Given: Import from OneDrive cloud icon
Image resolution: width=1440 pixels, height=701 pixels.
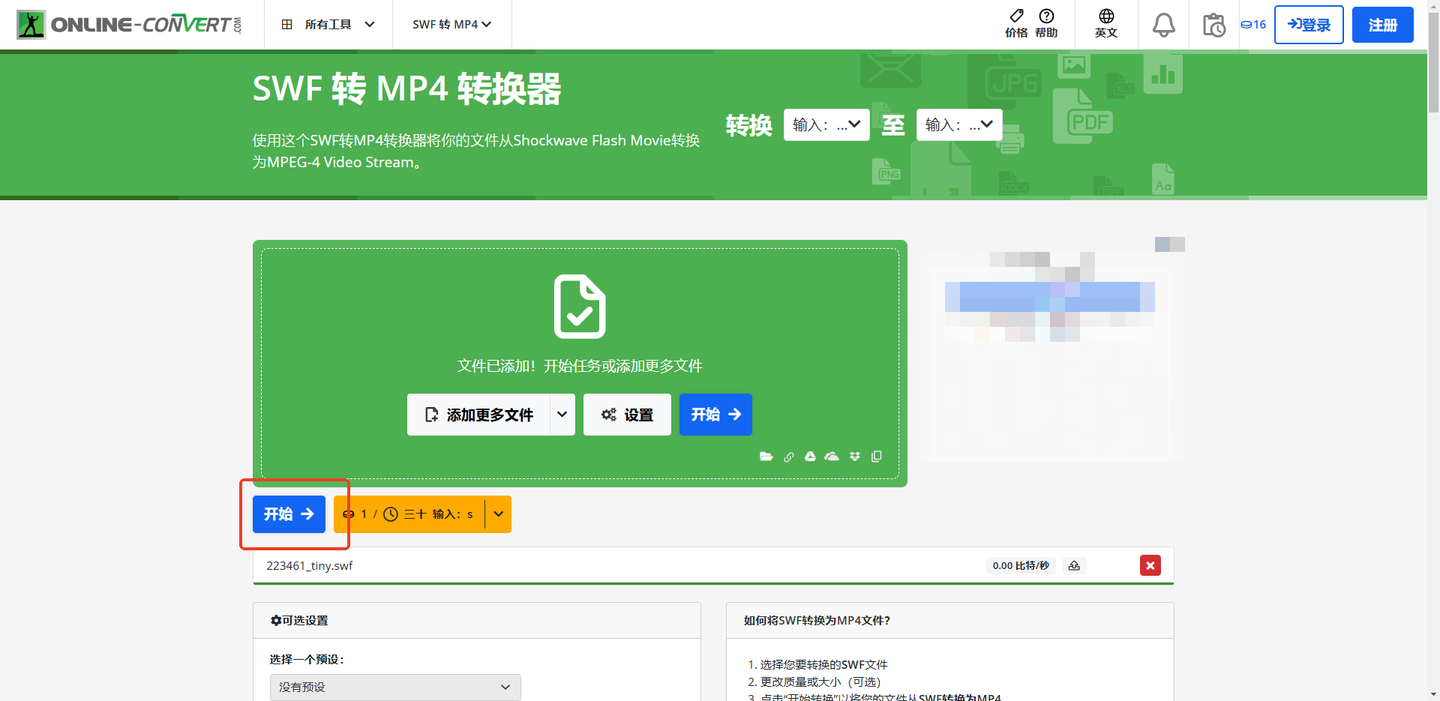Looking at the screenshot, I should tap(832, 457).
